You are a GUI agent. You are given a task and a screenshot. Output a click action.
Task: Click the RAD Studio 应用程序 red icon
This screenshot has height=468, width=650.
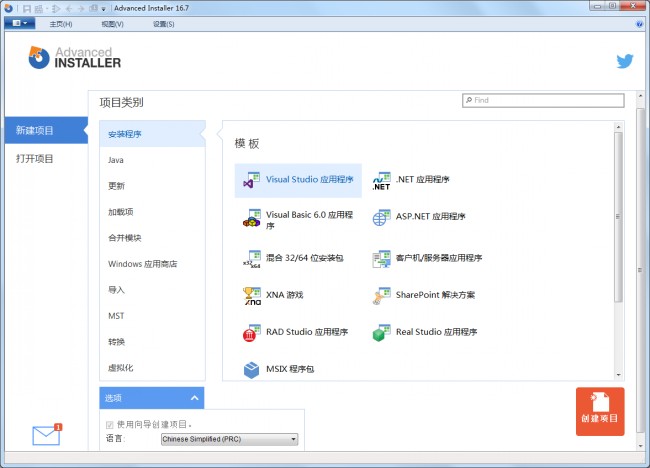251,333
